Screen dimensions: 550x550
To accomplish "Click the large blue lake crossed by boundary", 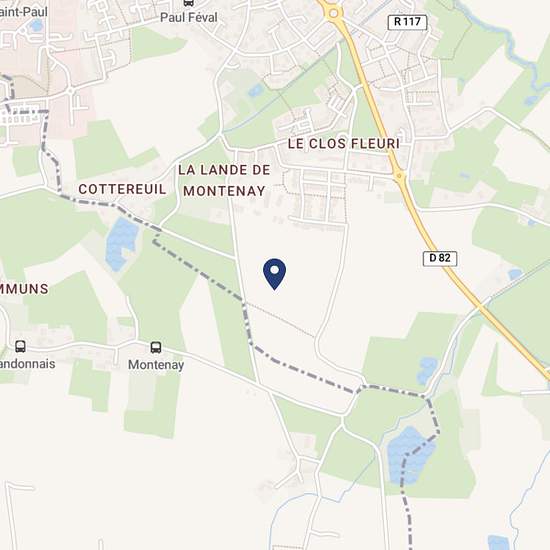I will [411, 455].
